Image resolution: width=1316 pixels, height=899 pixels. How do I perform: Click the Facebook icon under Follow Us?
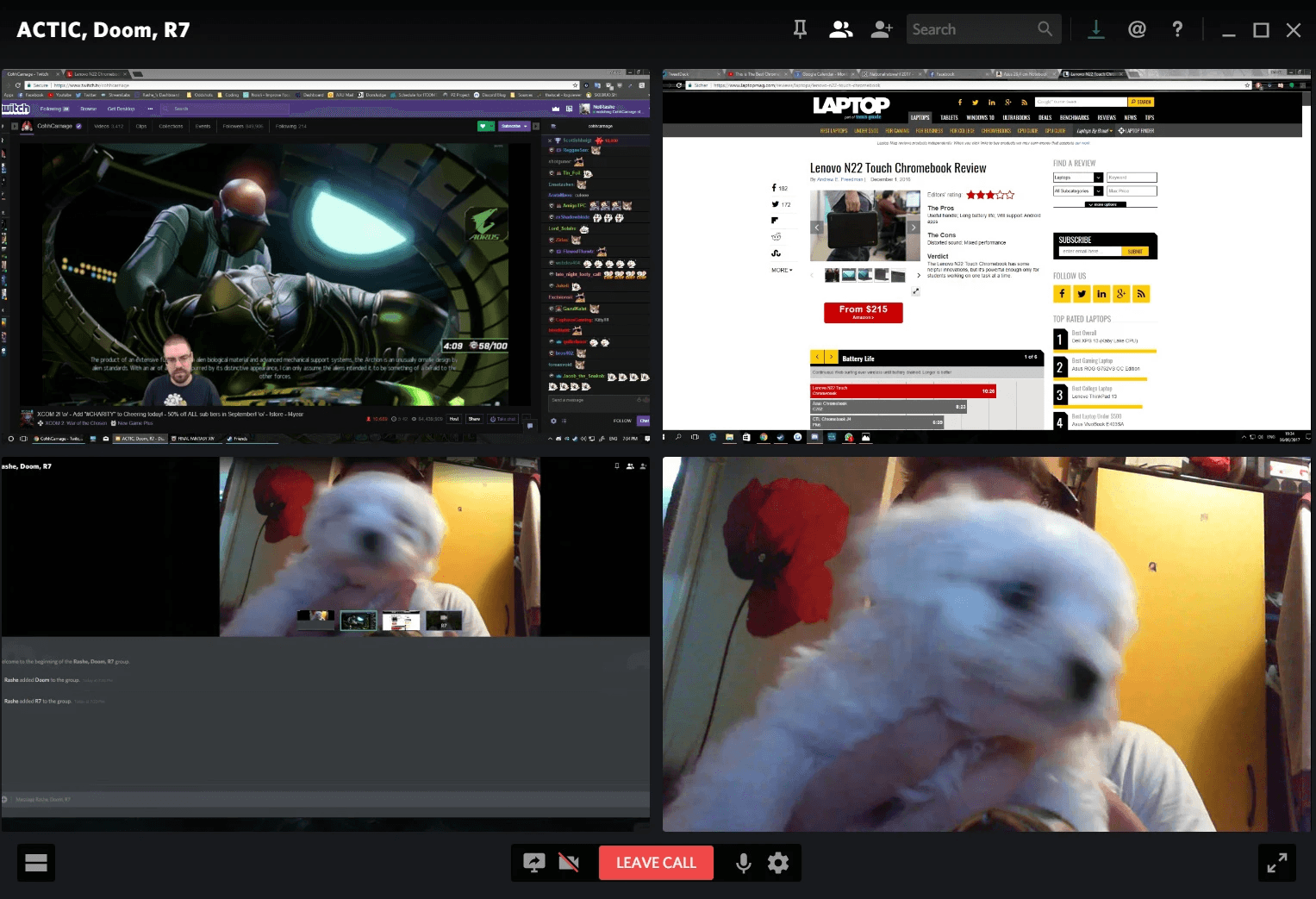point(1062,294)
